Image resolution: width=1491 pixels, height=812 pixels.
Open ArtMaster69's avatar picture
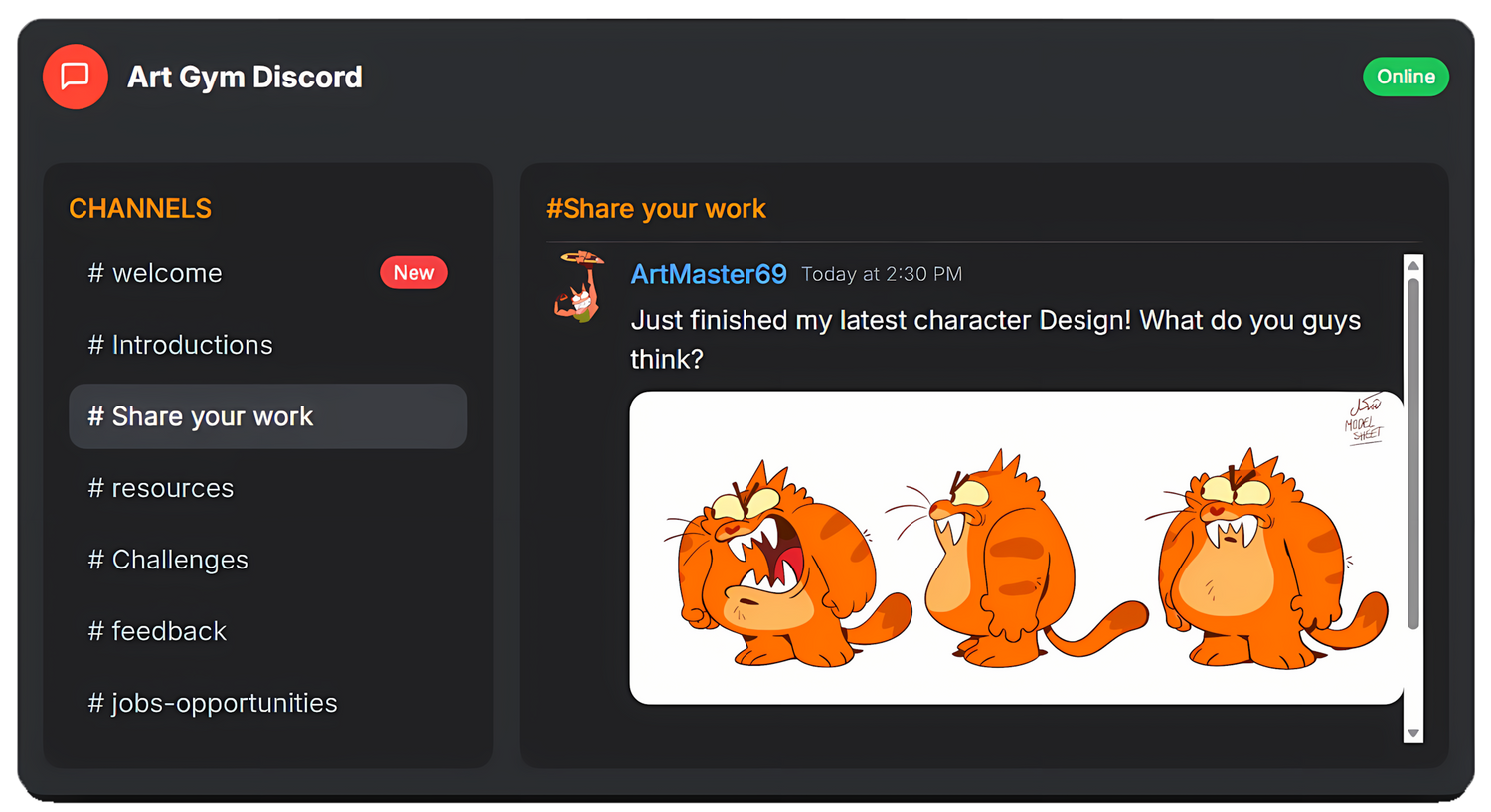[x=580, y=287]
